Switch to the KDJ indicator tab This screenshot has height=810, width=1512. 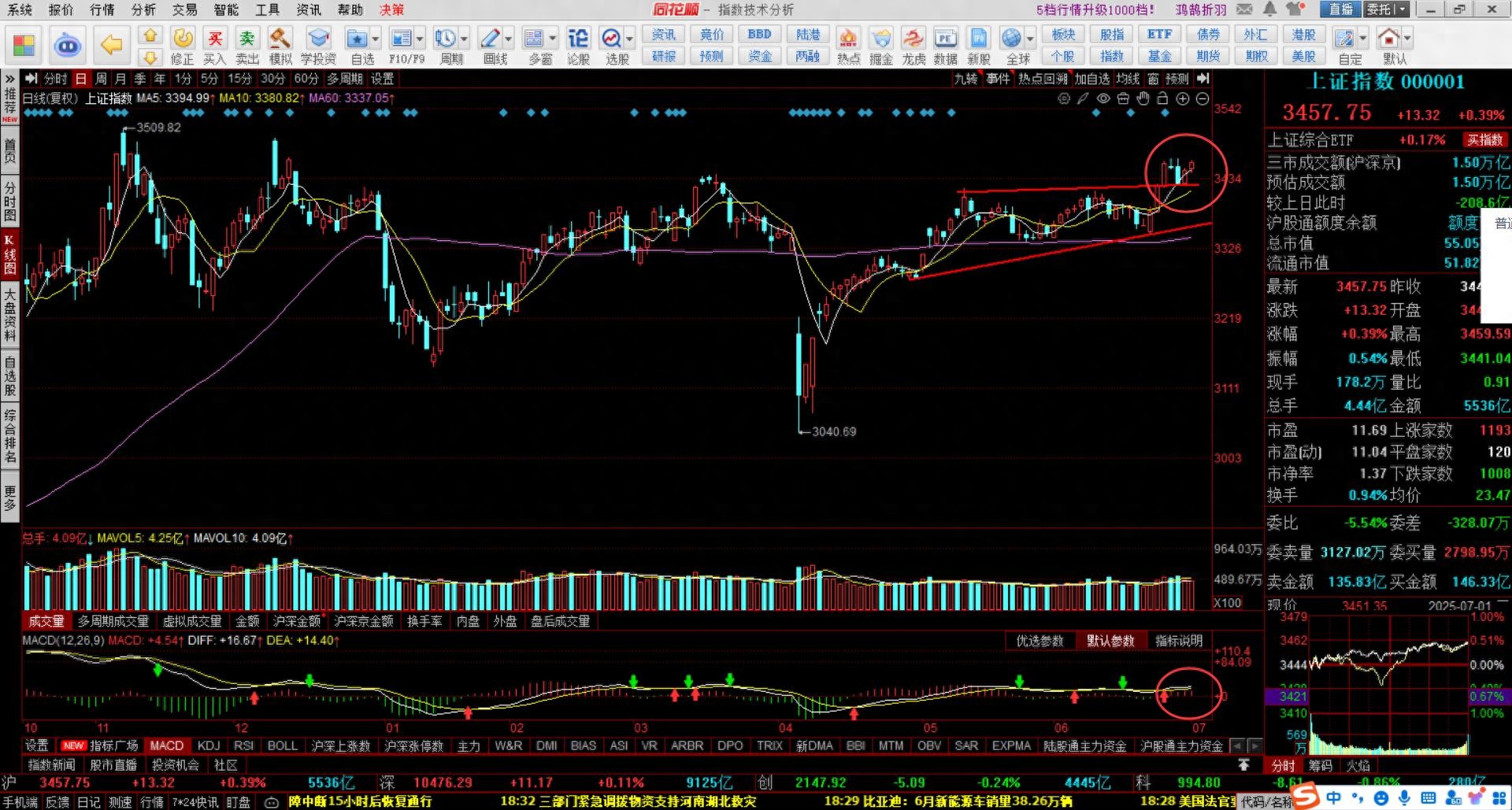(x=209, y=745)
